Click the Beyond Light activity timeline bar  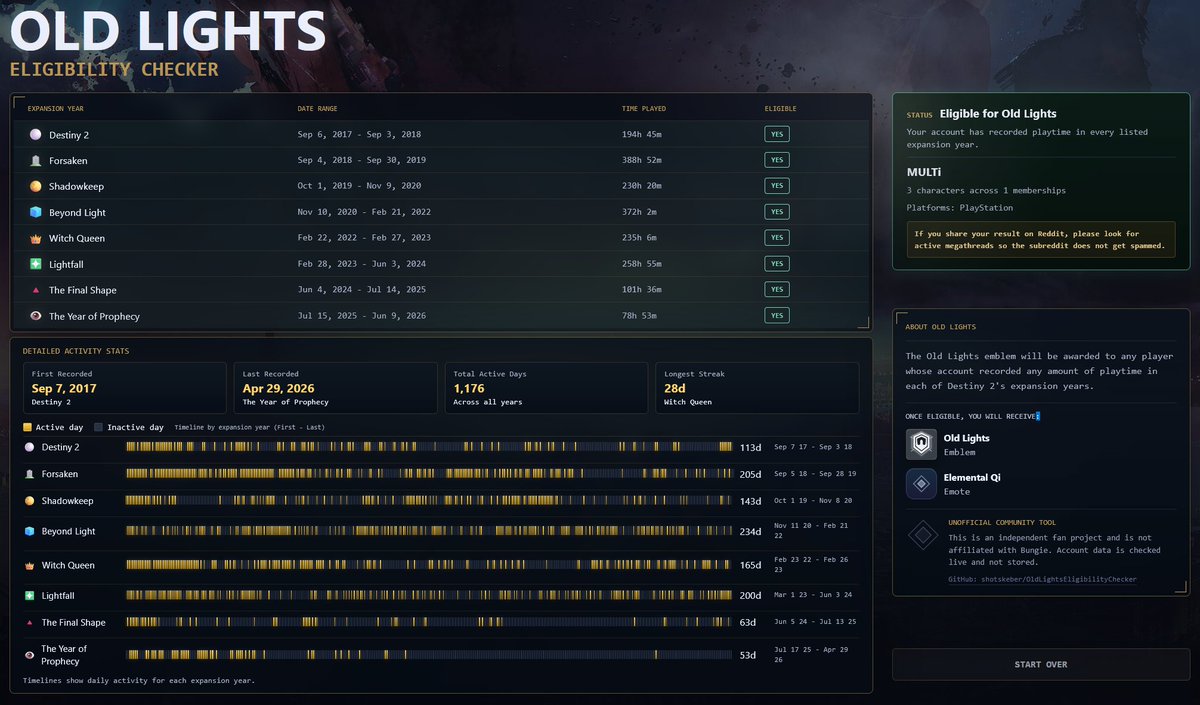(x=429, y=532)
